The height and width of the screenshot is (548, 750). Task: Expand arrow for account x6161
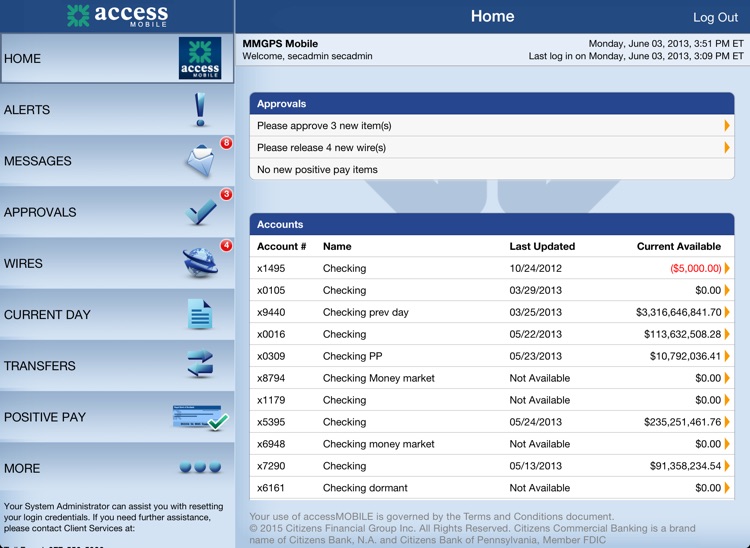coord(727,488)
